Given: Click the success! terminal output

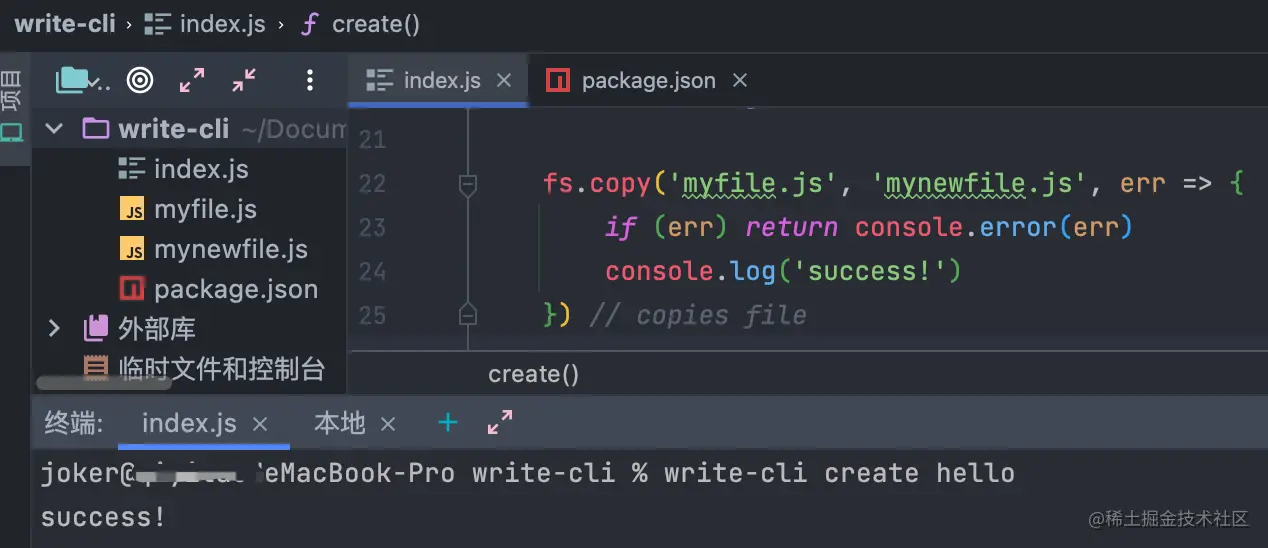Looking at the screenshot, I should click(103, 517).
